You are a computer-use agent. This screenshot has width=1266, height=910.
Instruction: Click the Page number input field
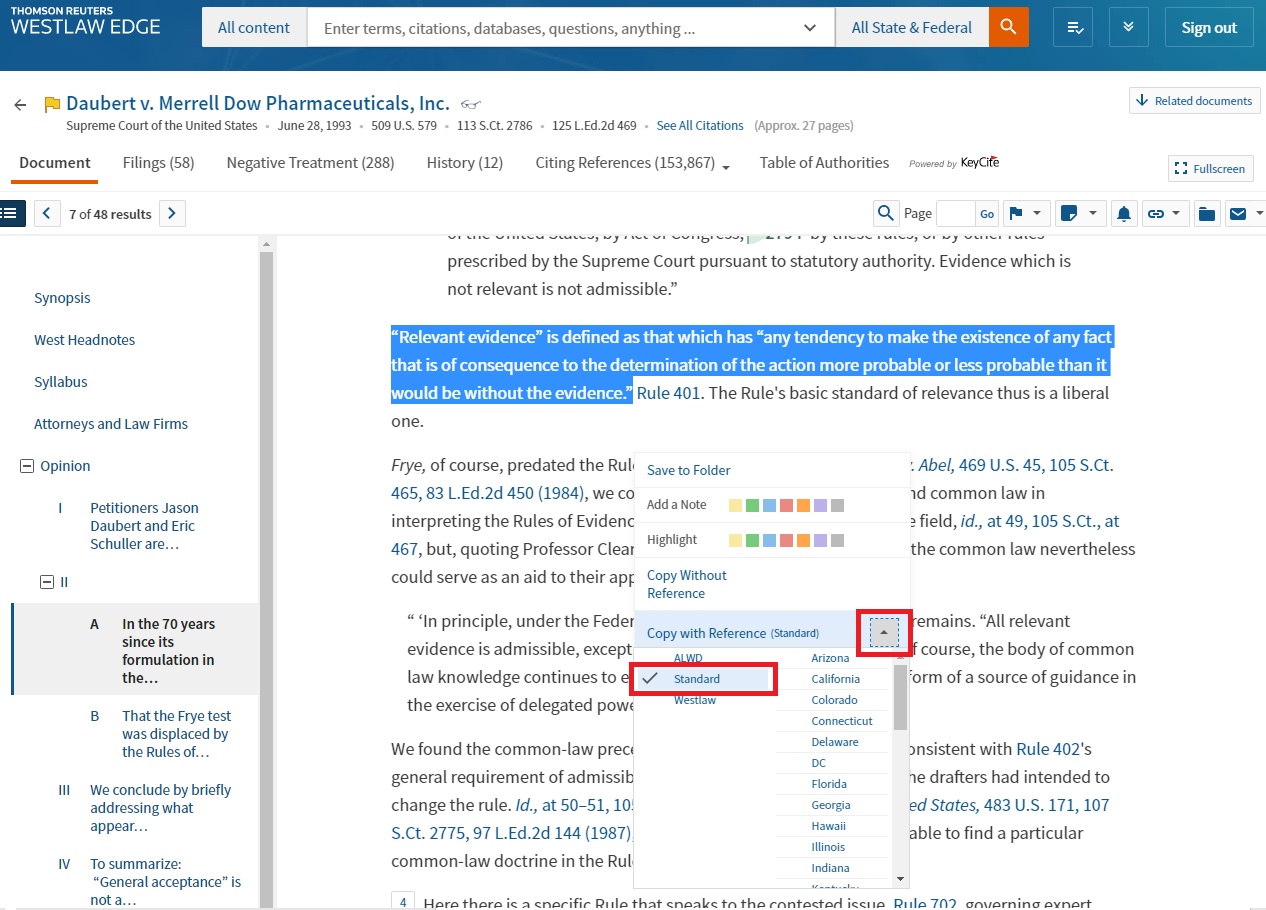click(x=954, y=213)
